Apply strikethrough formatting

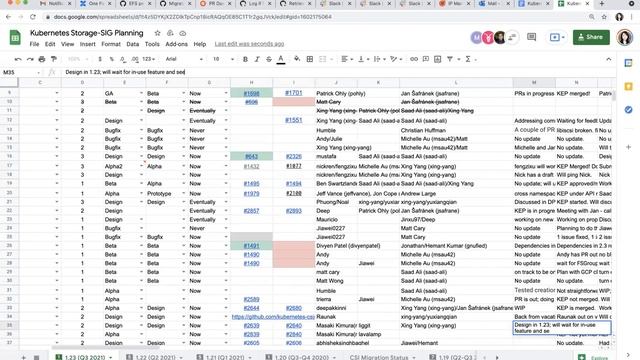(269, 59)
